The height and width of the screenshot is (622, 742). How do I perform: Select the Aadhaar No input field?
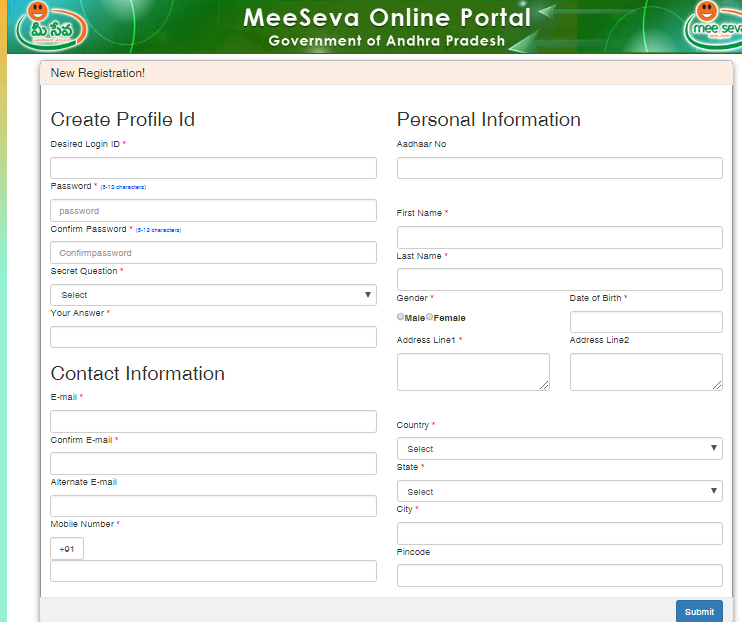pyautogui.click(x=559, y=168)
